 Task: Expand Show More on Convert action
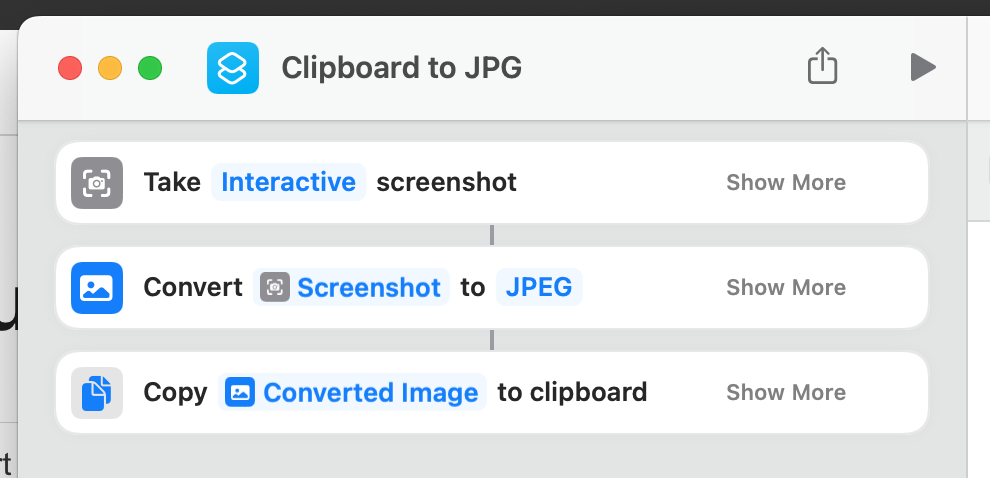pyautogui.click(x=786, y=288)
